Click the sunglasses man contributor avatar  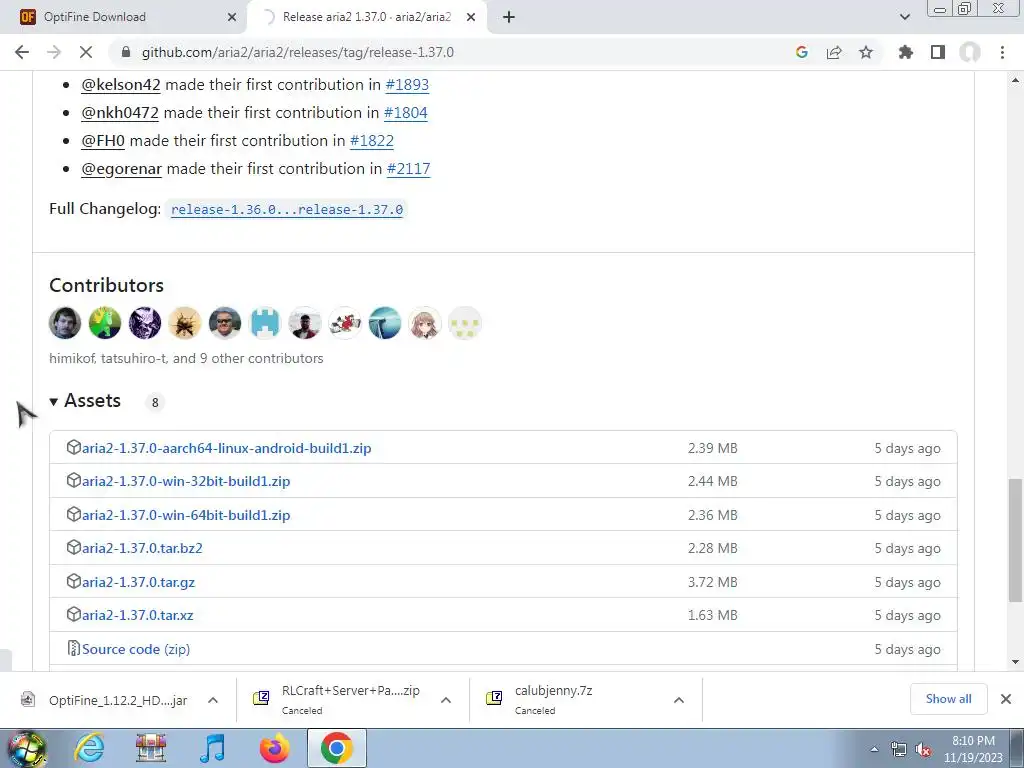pos(225,323)
